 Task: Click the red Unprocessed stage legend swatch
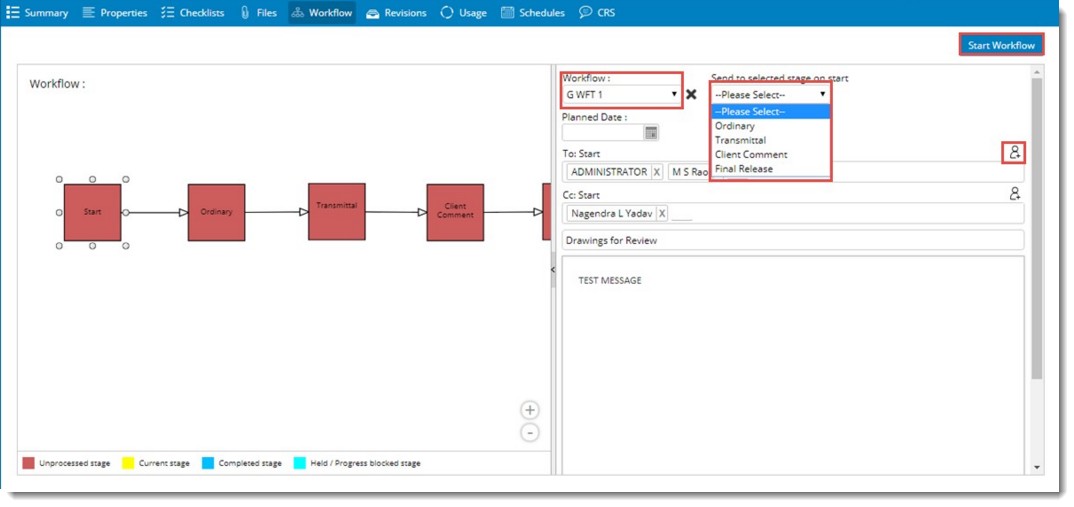tap(28, 463)
